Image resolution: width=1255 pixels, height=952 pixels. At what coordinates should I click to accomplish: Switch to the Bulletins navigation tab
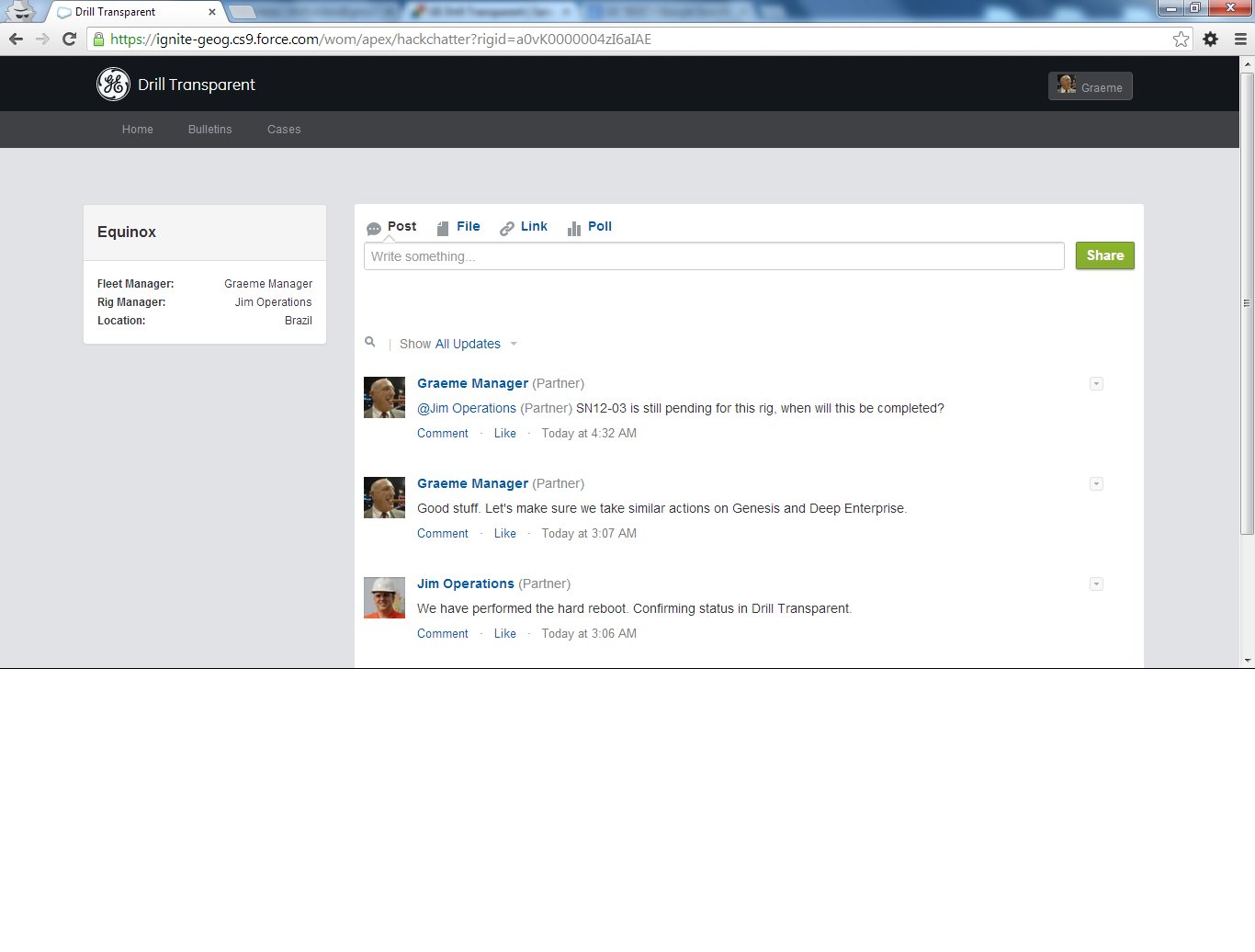[x=209, y=130]
